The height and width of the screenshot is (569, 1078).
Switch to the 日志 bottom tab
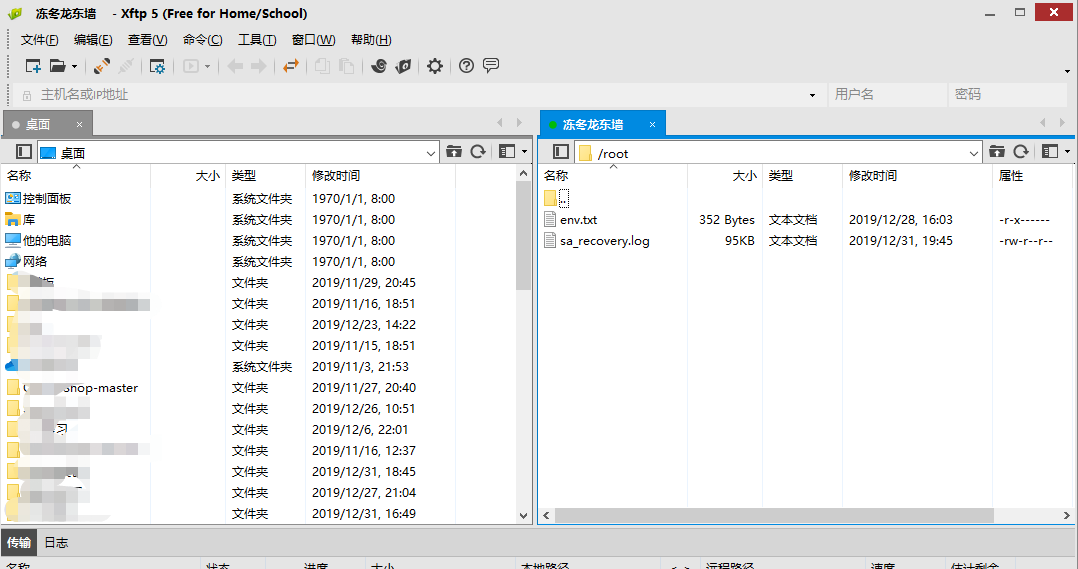(56, 542)
